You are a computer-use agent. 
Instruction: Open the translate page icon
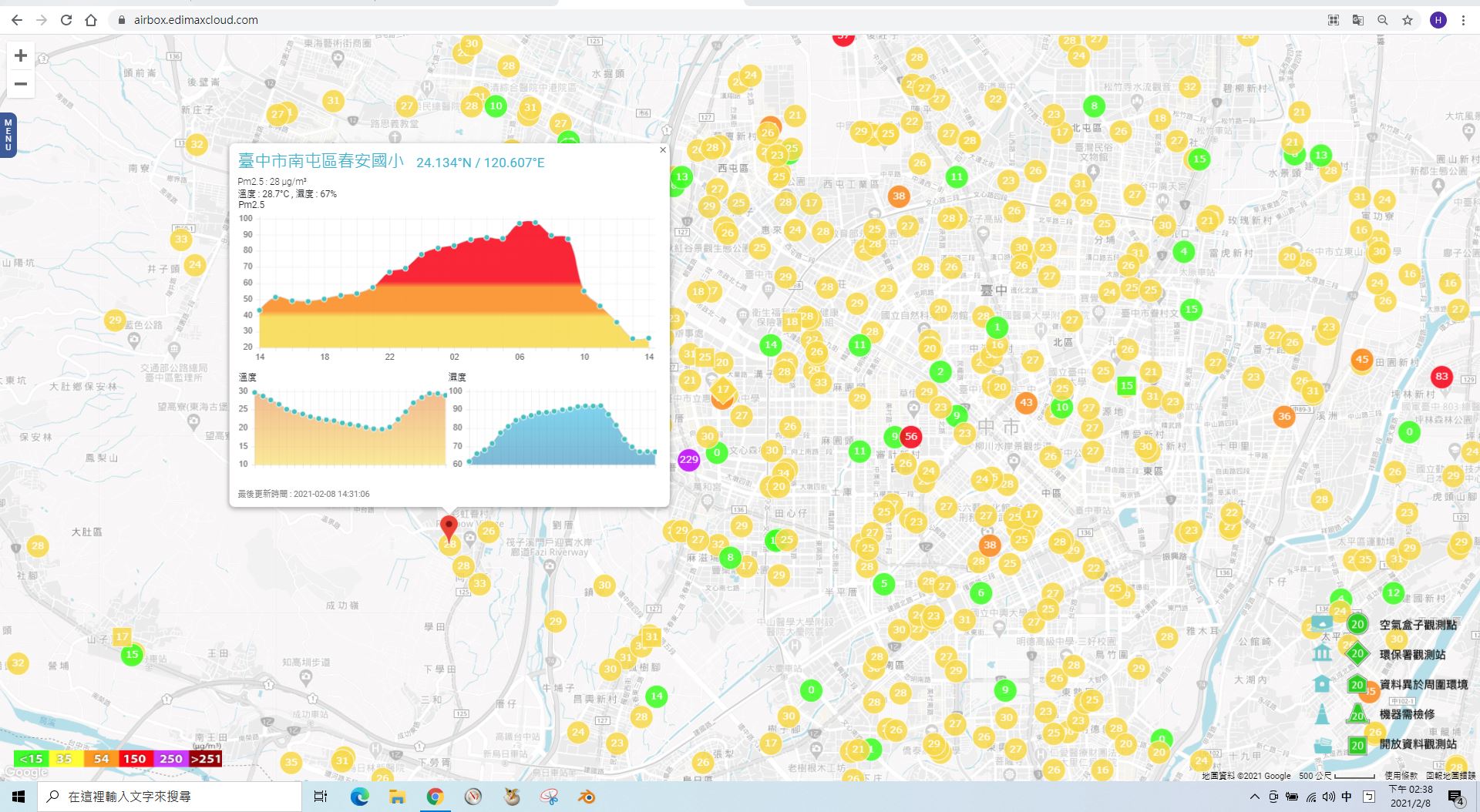pyautogui.click(x=1358, y=20)
